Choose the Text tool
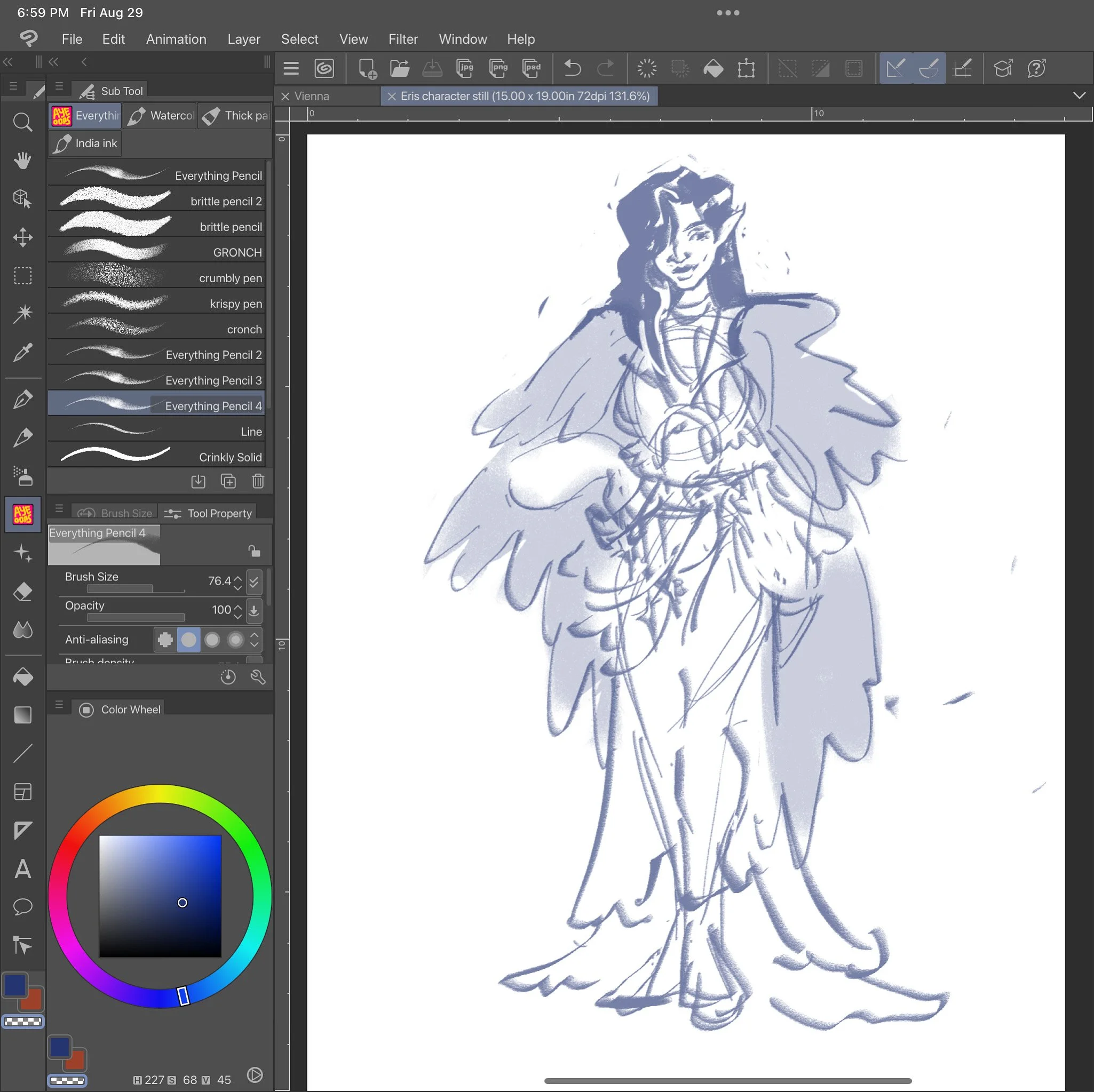 [22, 868]
